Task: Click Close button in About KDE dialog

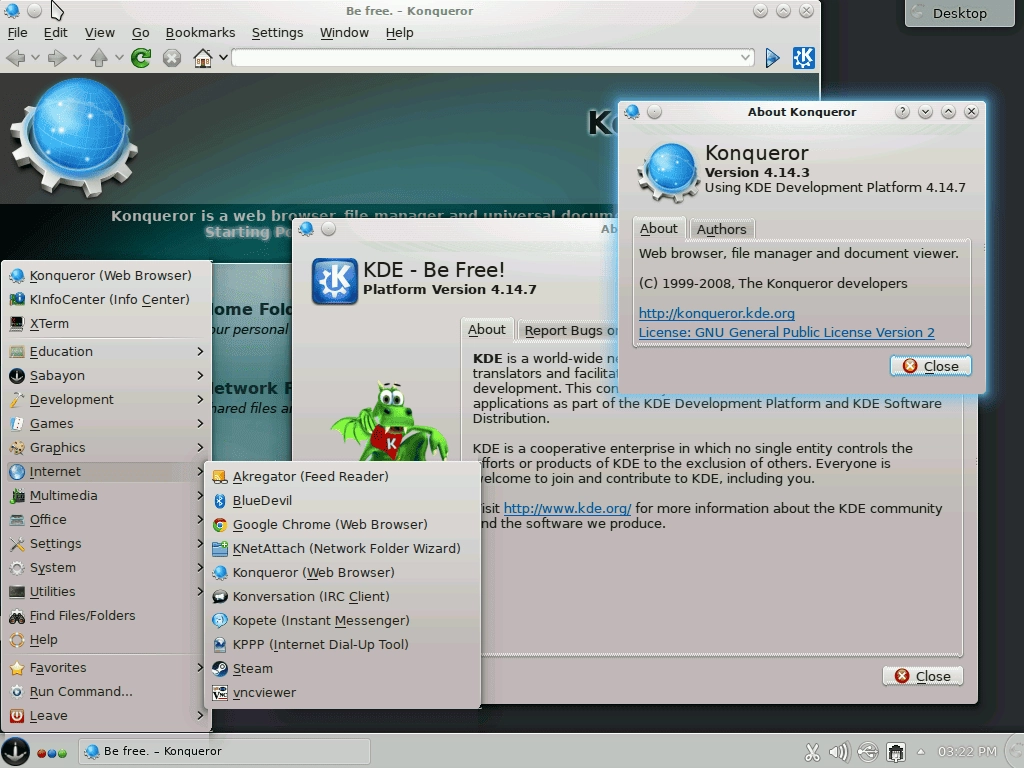Action: click(x=923, y=676)
